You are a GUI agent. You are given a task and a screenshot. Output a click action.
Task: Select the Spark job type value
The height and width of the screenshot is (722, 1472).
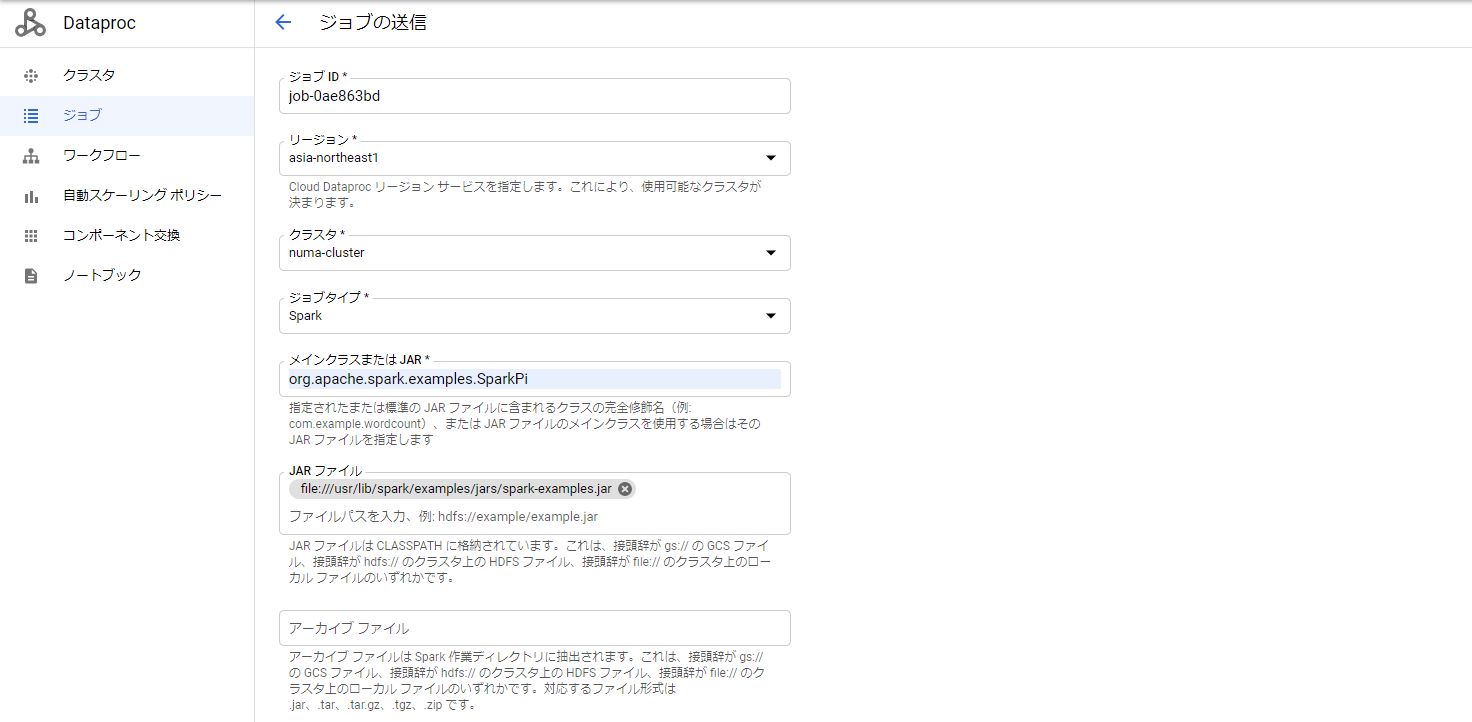306,316
